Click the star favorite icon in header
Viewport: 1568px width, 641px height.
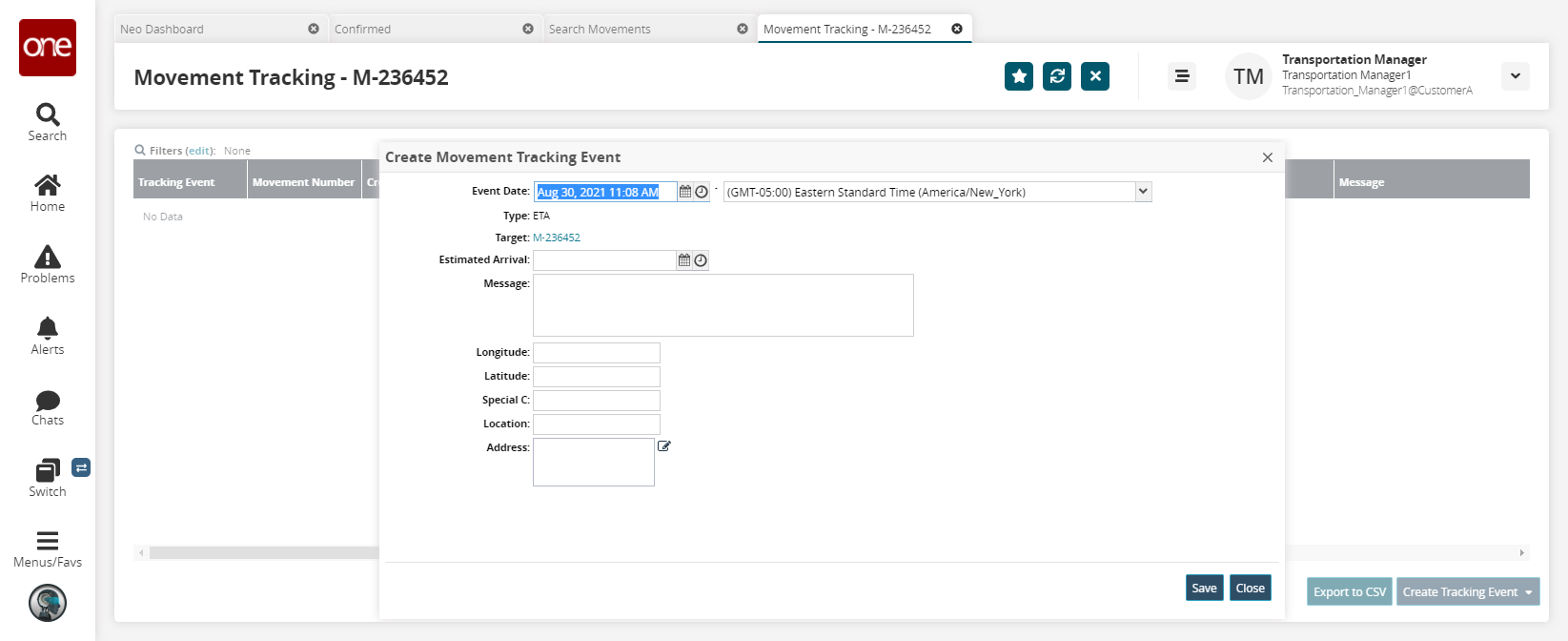[1019, 76]
